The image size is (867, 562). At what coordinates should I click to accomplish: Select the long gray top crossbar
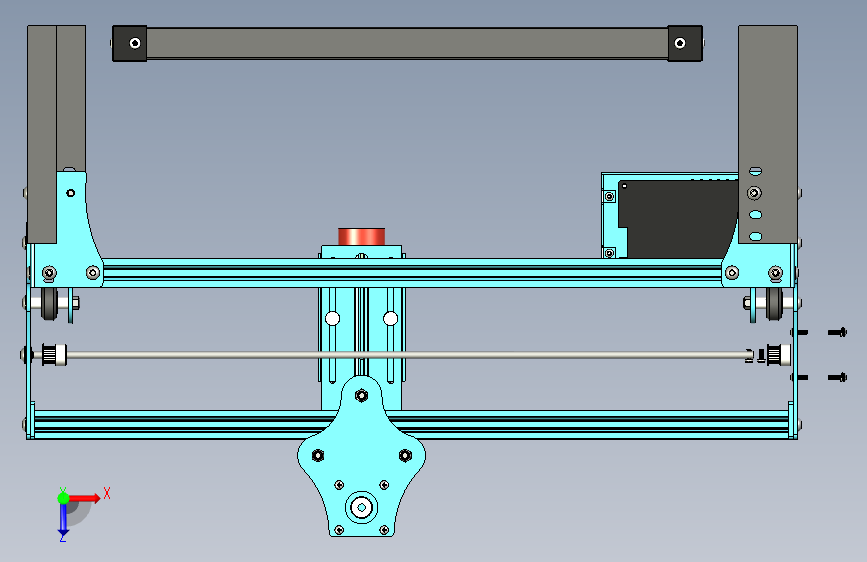(x=407, y=43)
